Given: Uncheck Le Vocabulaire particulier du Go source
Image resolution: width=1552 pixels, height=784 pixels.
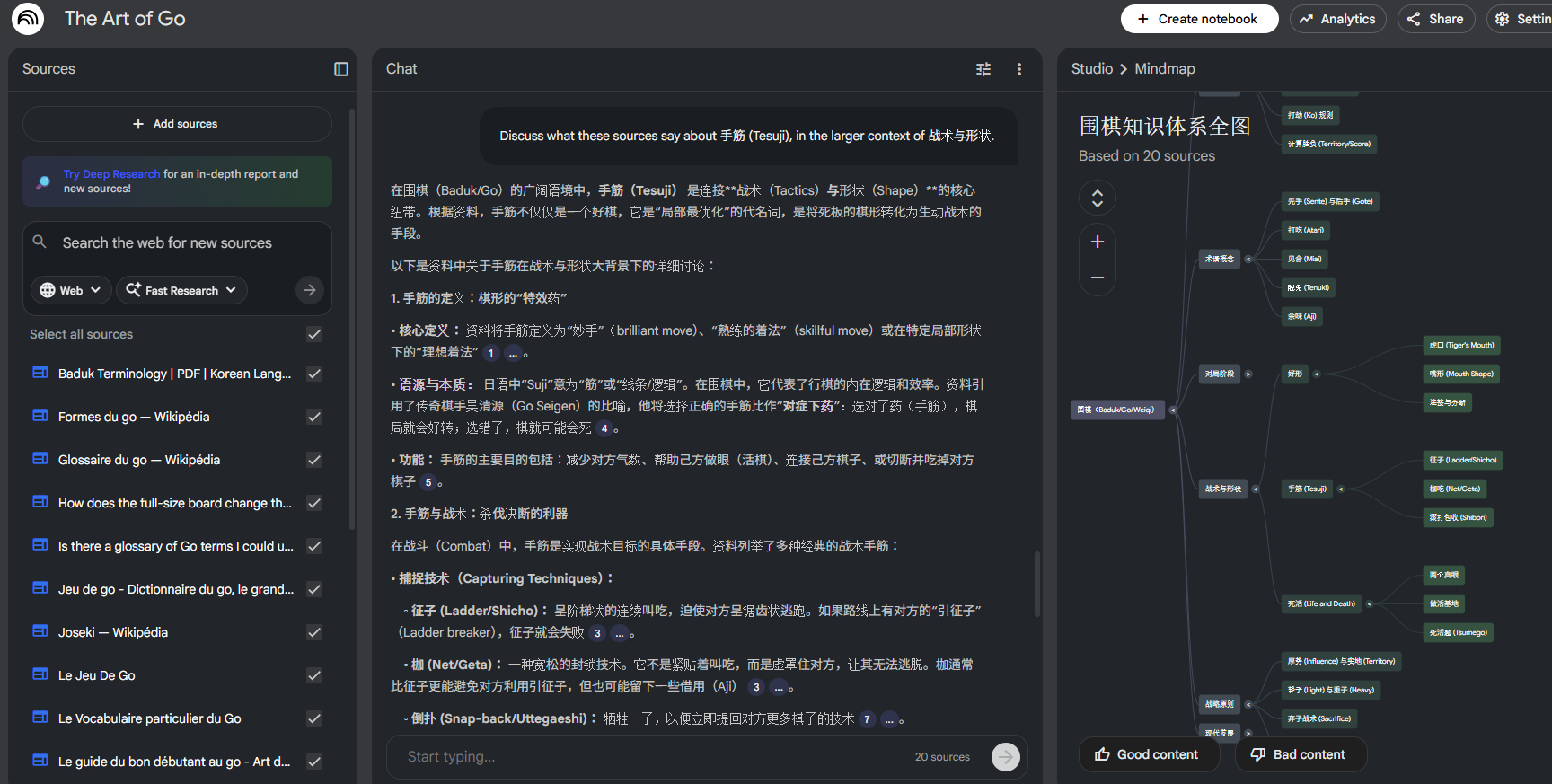Looking at the screenshot, I should (x=314, y=718).
